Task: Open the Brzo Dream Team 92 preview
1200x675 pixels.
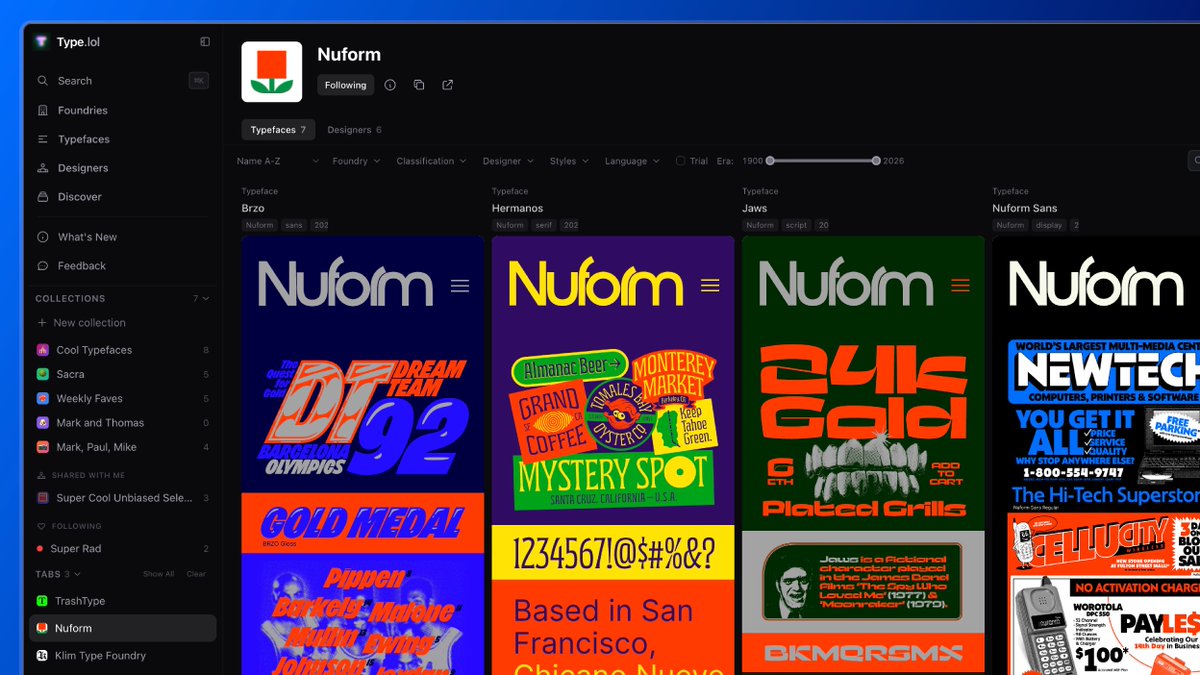Action: point(362,415)
